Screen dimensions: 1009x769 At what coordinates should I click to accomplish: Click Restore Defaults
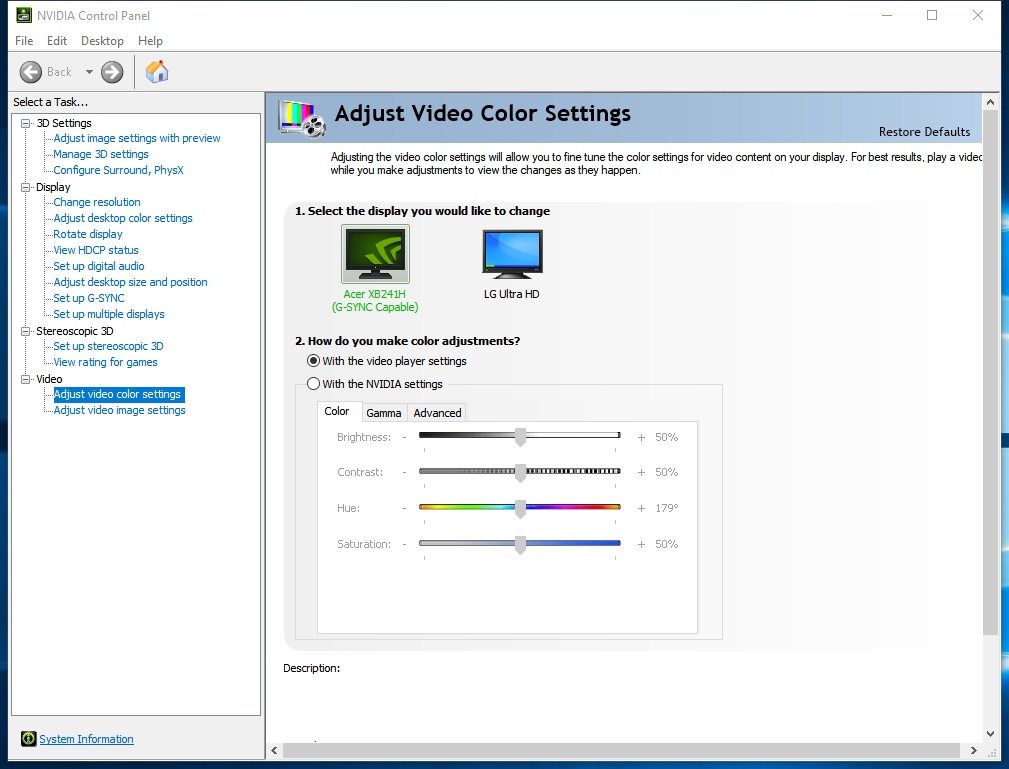pyautogui.click(x=924, y=132)
